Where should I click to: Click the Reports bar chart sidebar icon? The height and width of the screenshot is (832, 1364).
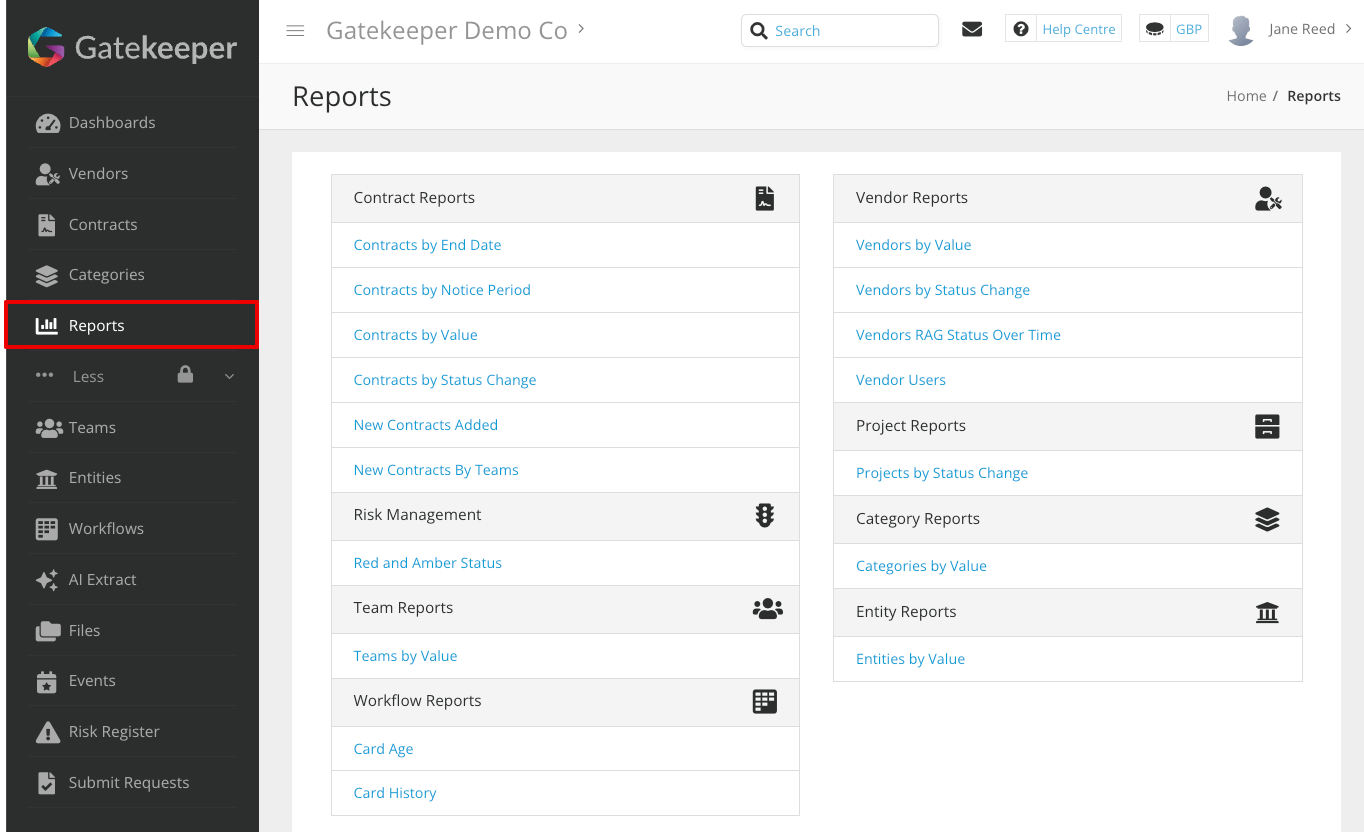point(47,326)
